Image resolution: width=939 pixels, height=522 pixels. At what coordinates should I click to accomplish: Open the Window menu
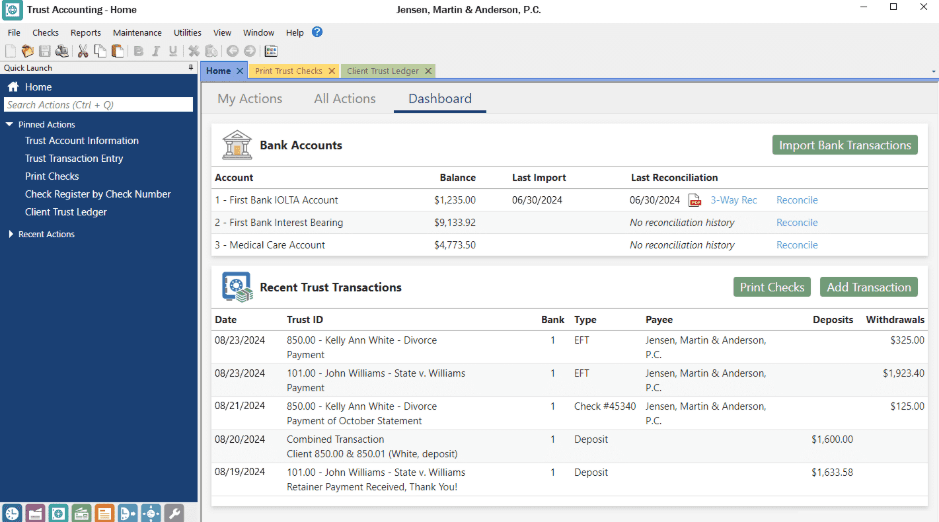[x=259, y=33]
